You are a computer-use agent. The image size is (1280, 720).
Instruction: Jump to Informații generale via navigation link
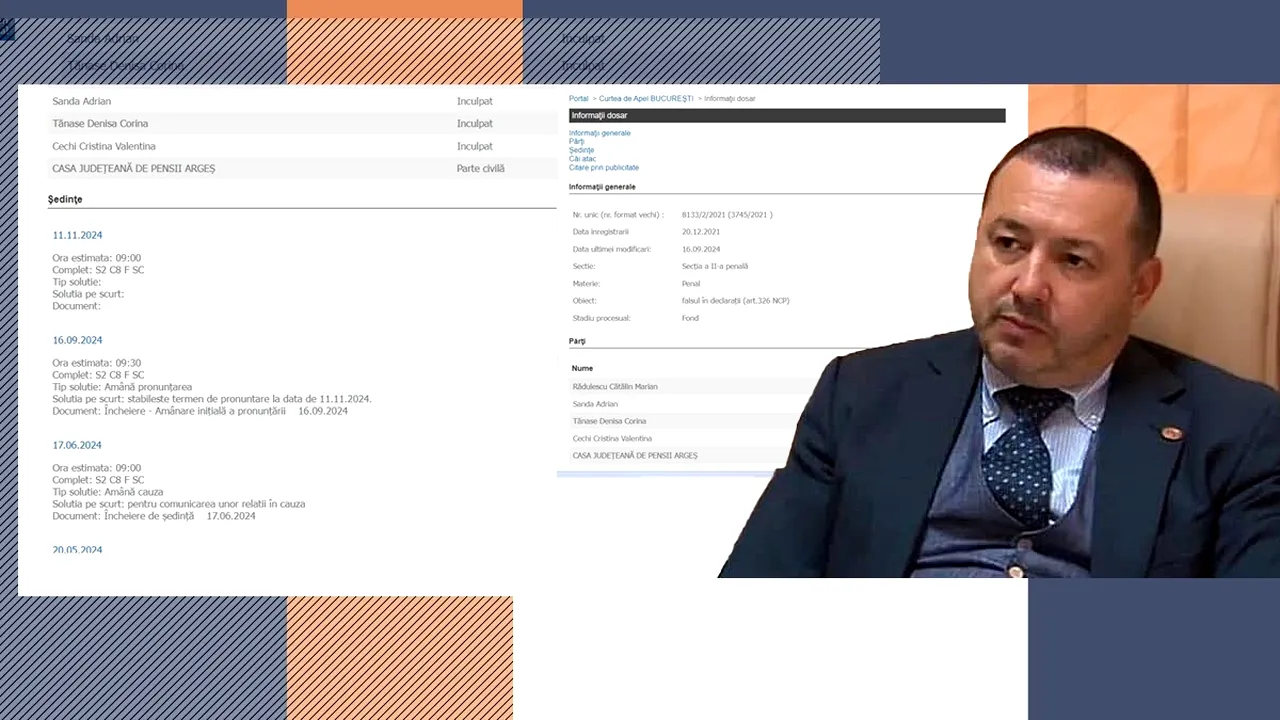point(599,133)
